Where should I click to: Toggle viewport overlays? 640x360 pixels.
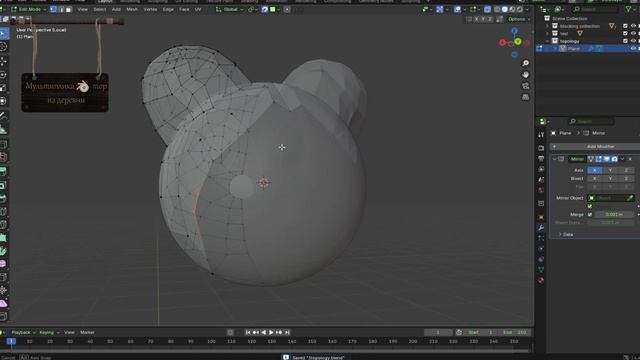pos(458,9)
